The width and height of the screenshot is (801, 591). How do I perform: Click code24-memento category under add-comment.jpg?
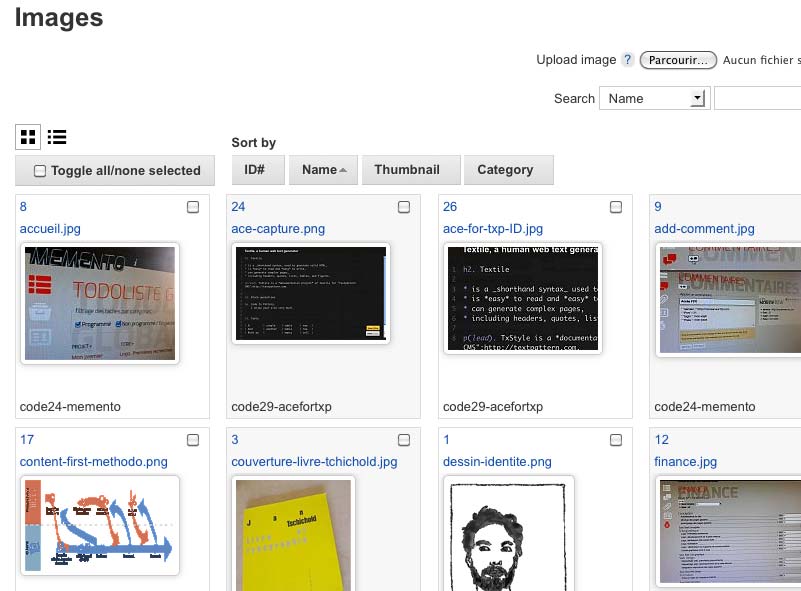(x=705, y=407)
